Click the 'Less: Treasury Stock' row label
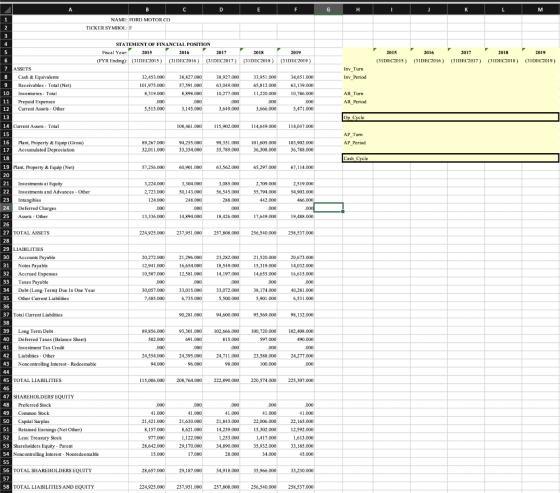Viewport: 560px width, 493px height. (x=40, y=438)
